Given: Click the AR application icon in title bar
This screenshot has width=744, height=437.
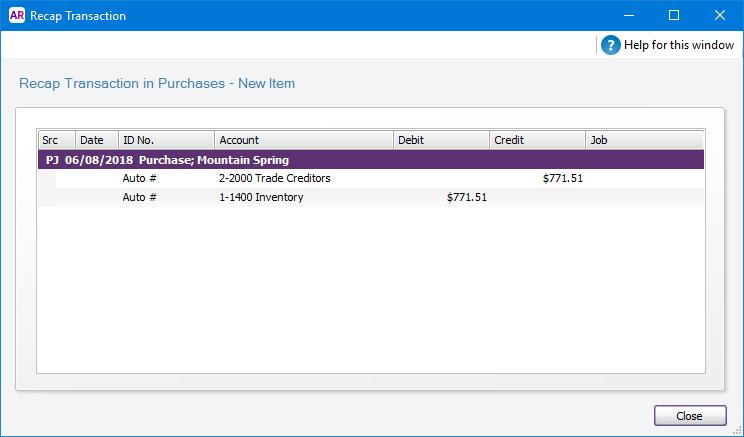Looking at the screenshot, I should point(16,15).
